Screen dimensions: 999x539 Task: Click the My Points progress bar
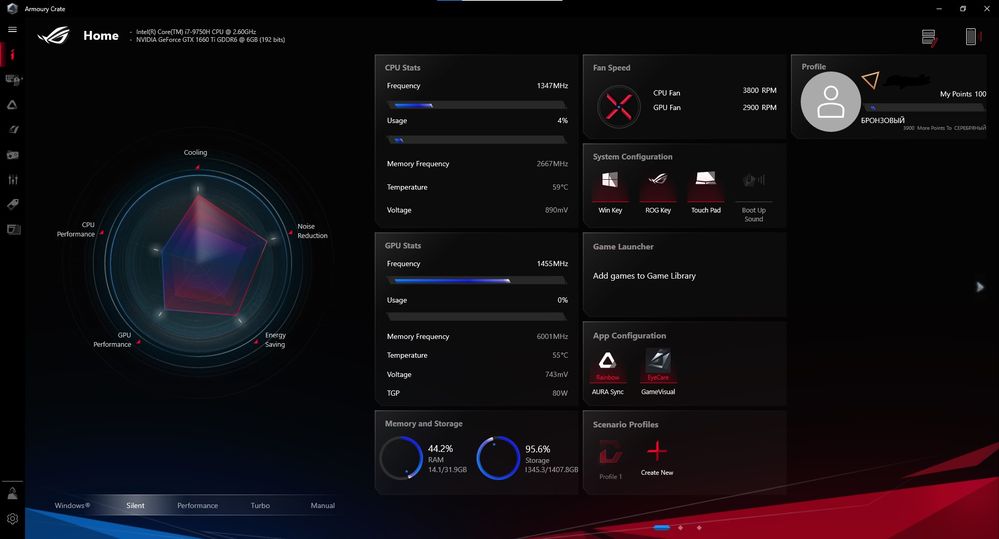(x=924, y=108)
